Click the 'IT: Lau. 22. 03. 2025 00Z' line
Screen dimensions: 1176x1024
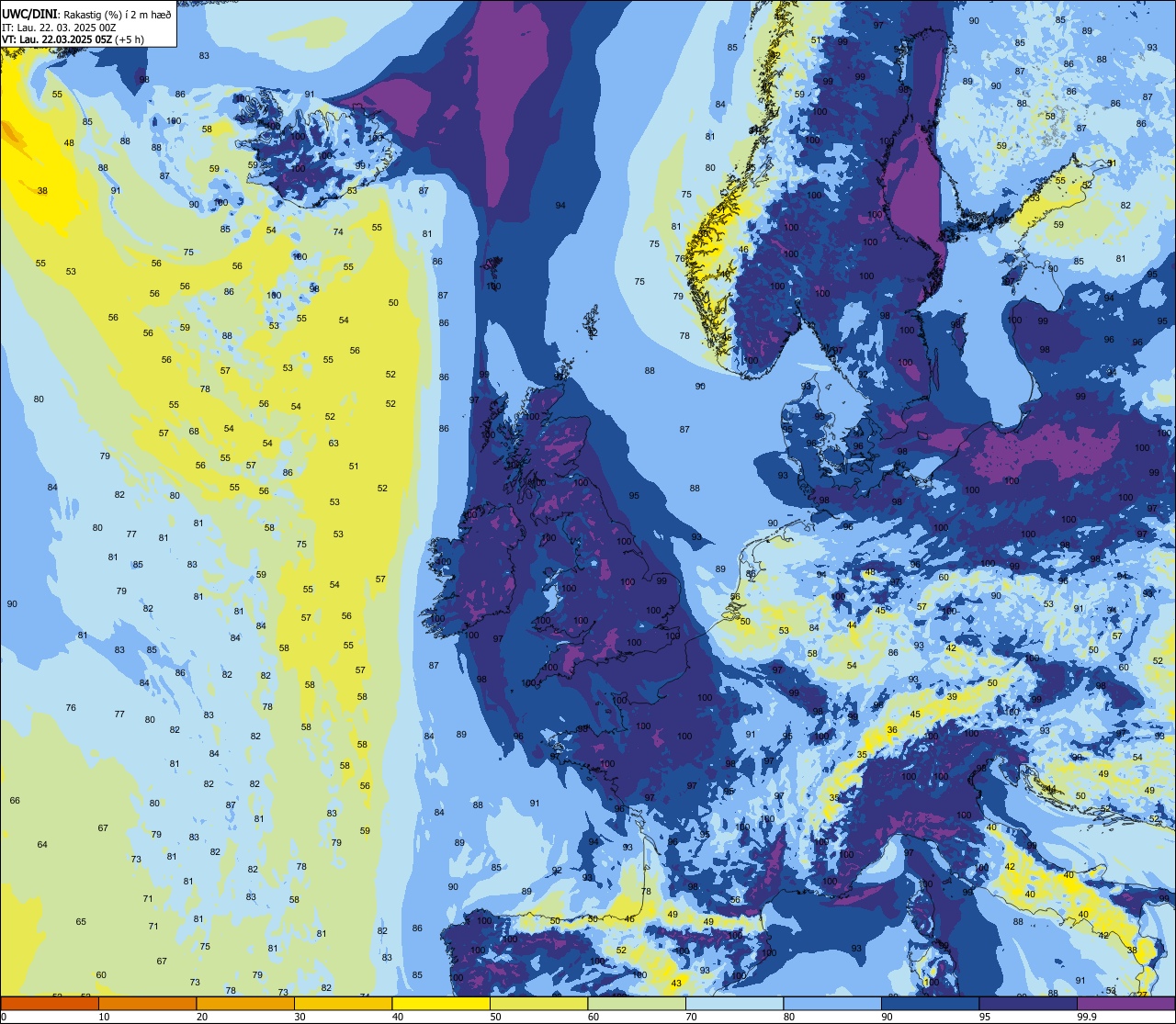[59, 28]
